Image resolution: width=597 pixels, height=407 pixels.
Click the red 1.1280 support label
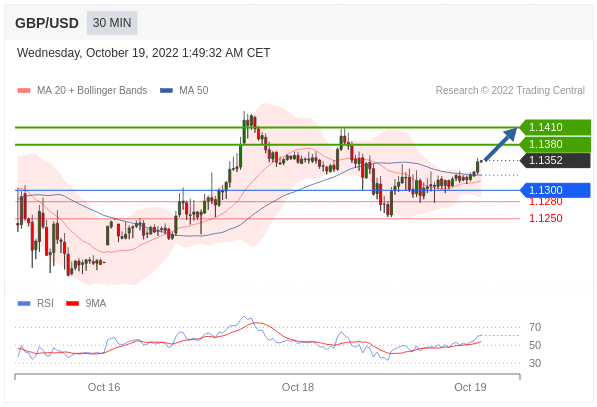pyautogui.click(x=546, y=202)
